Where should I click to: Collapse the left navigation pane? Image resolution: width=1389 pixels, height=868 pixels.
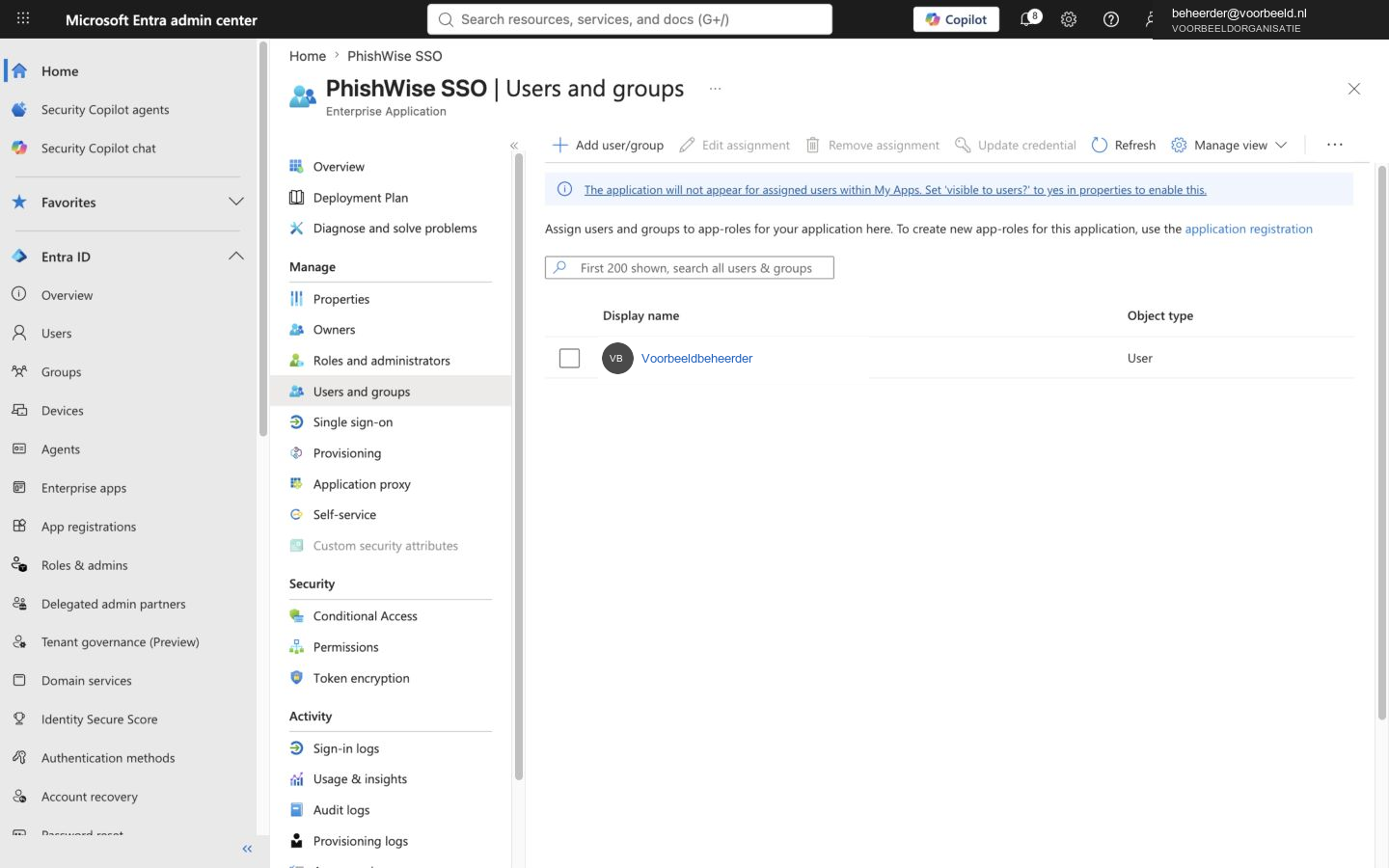click(247, 849)
